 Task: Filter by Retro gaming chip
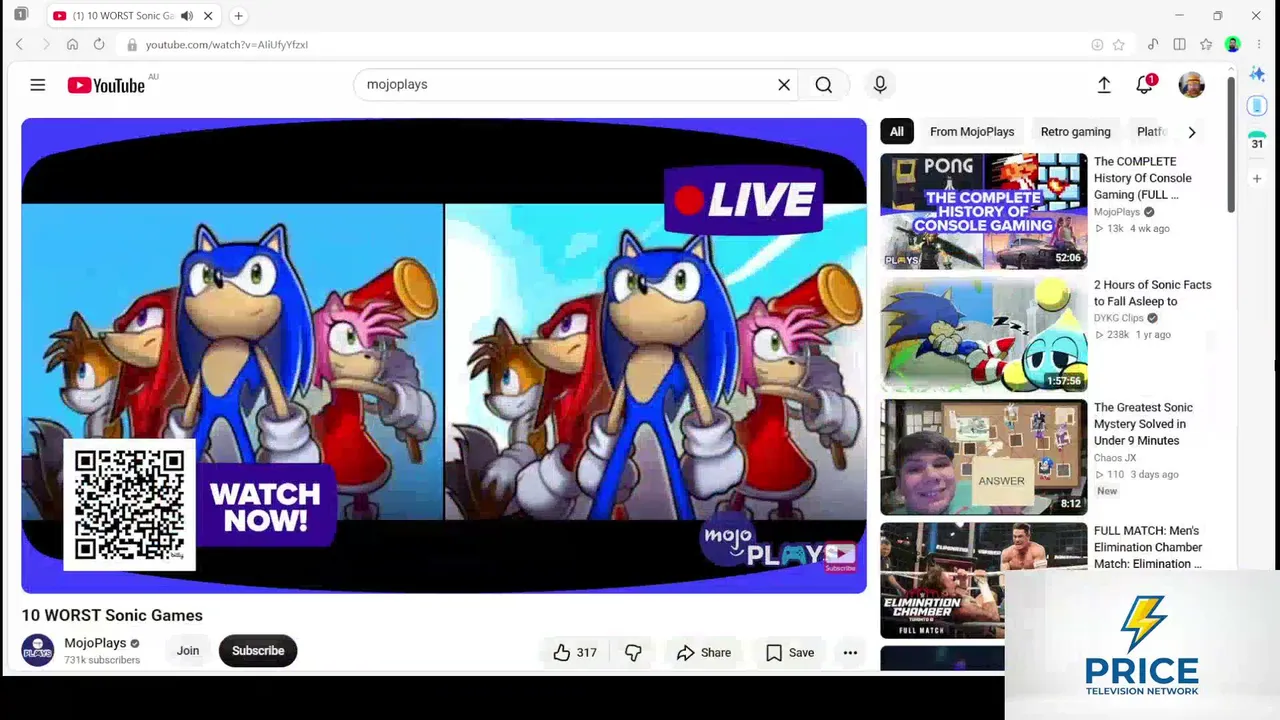[1076, 132]
